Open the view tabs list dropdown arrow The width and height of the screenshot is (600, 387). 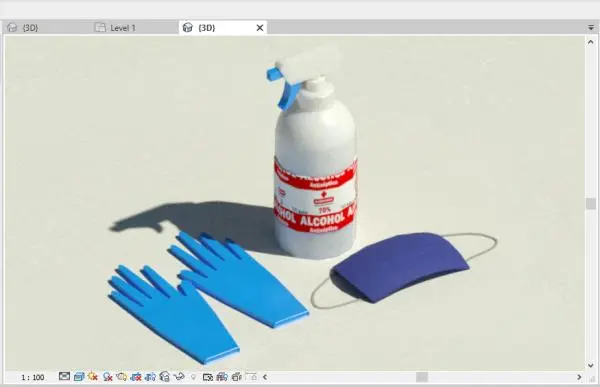click(x=591, y=28)
